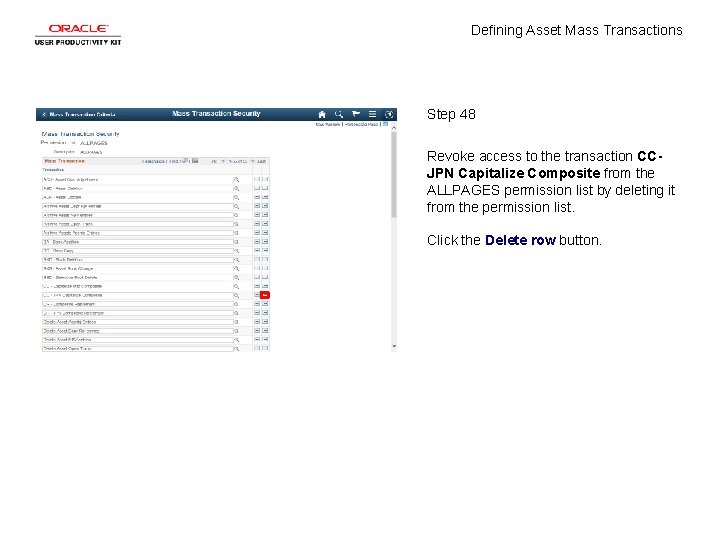Screen dimensions: 720x540
Task: Open lookup for Book Deletion row
Action: pyautogui.click(x=236, y=260)
